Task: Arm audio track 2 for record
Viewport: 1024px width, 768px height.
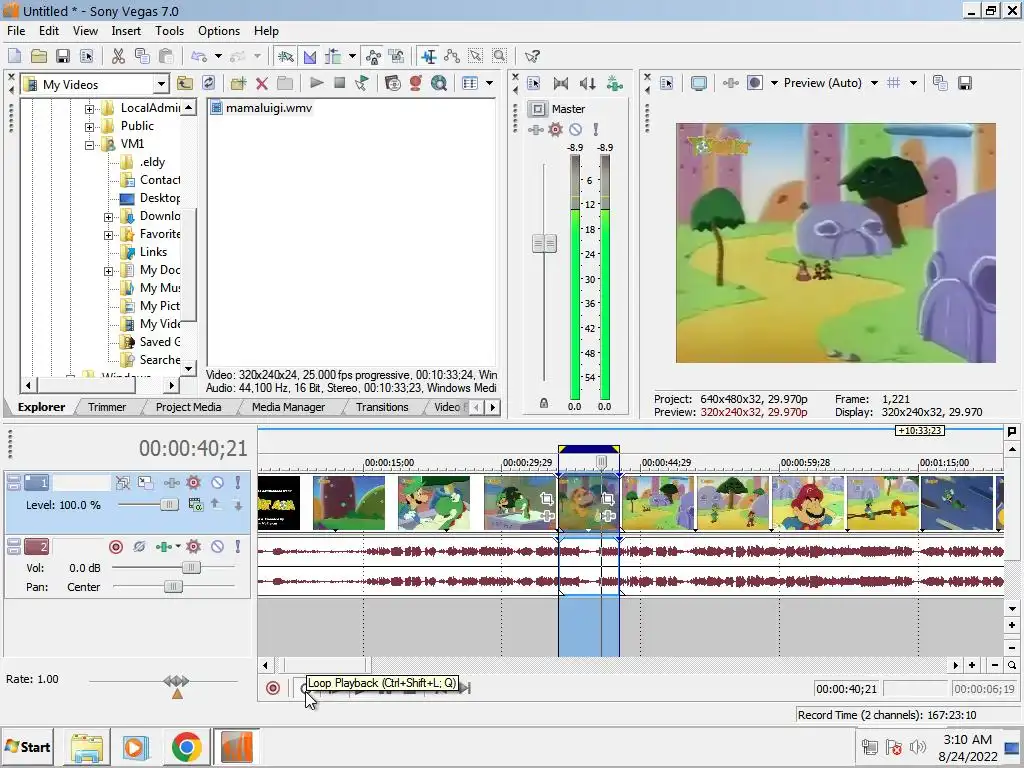Action: point(116,547)
